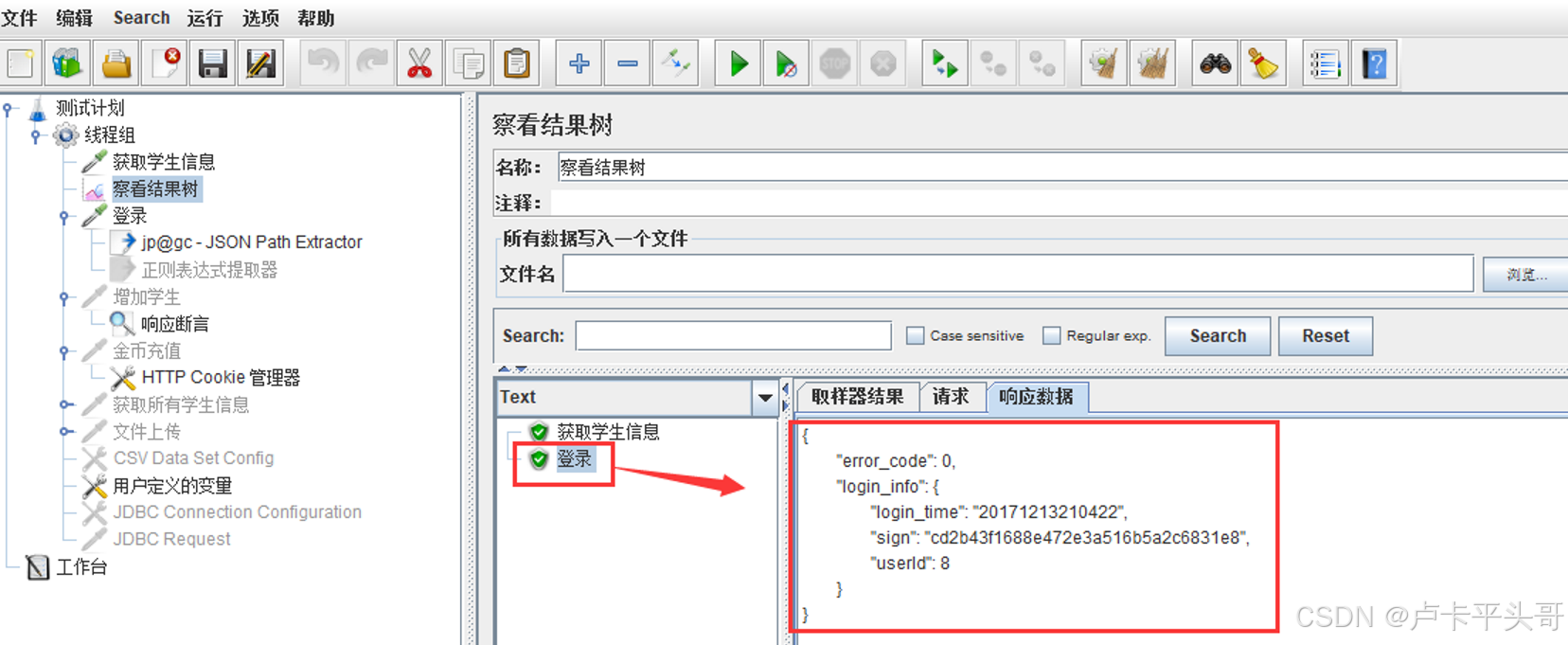Toggle the Case sensitive checkbox
The height and width of the screenshot is (645, 1568).
[x=915, y=335]
